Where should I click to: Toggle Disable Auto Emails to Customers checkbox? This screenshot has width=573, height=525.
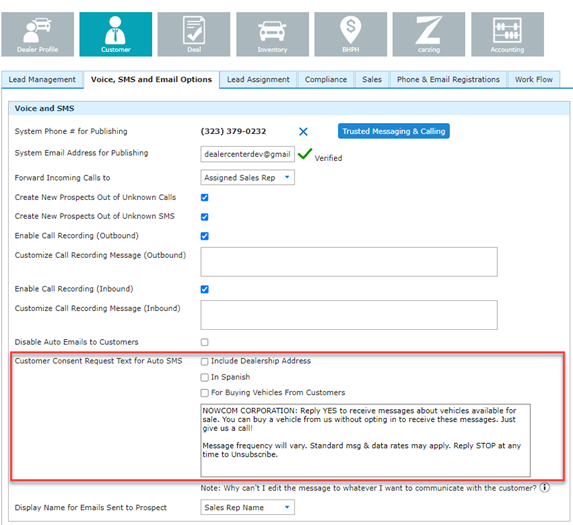coord(205,342)
